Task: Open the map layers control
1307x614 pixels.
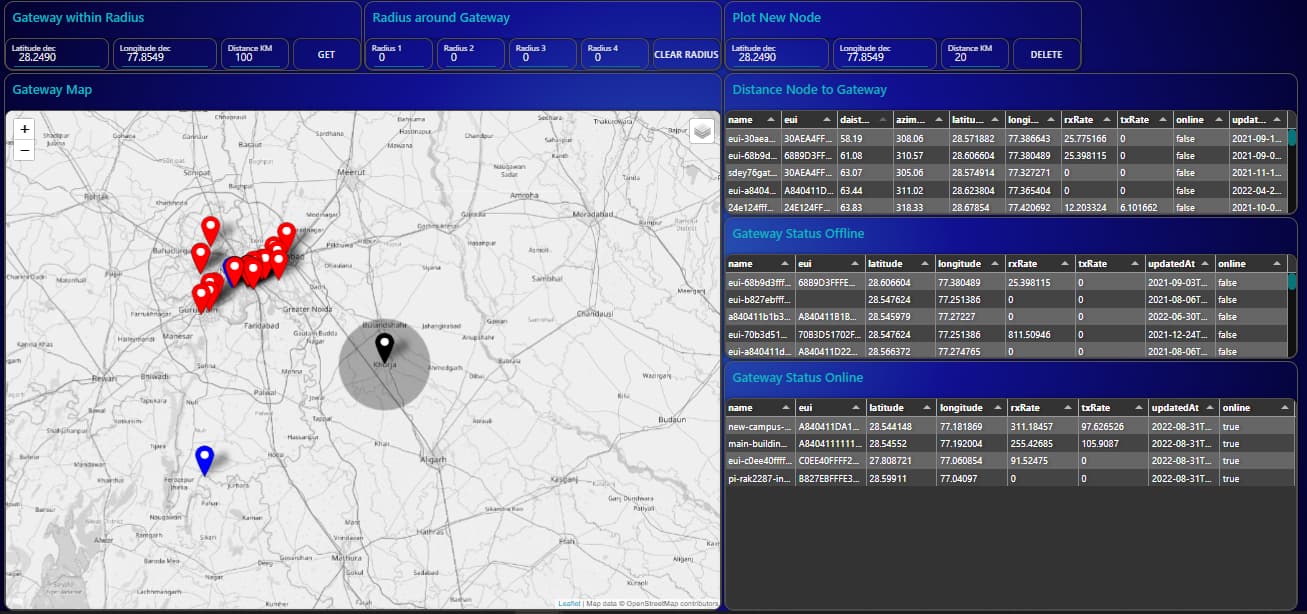Action: [x=701, y=131]
